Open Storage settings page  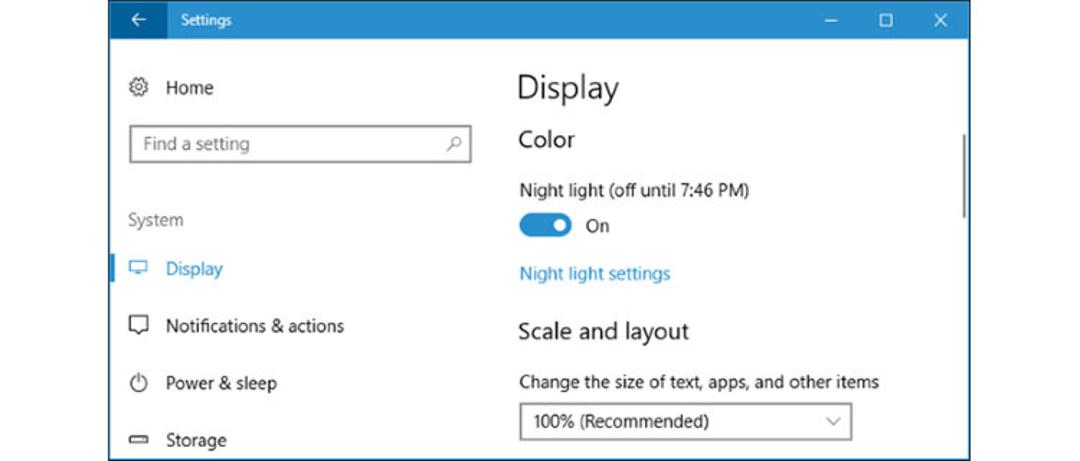[196, 440]
